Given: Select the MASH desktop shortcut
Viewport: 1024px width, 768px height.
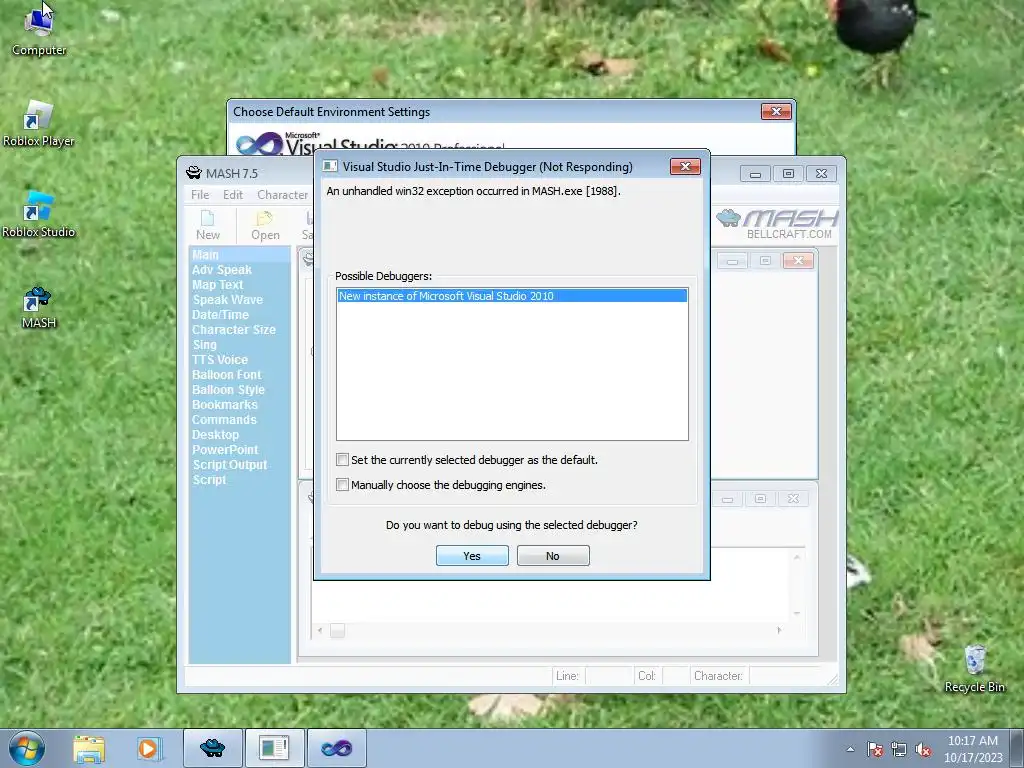Looking at the screenshot, I should [x=39, y=307].
